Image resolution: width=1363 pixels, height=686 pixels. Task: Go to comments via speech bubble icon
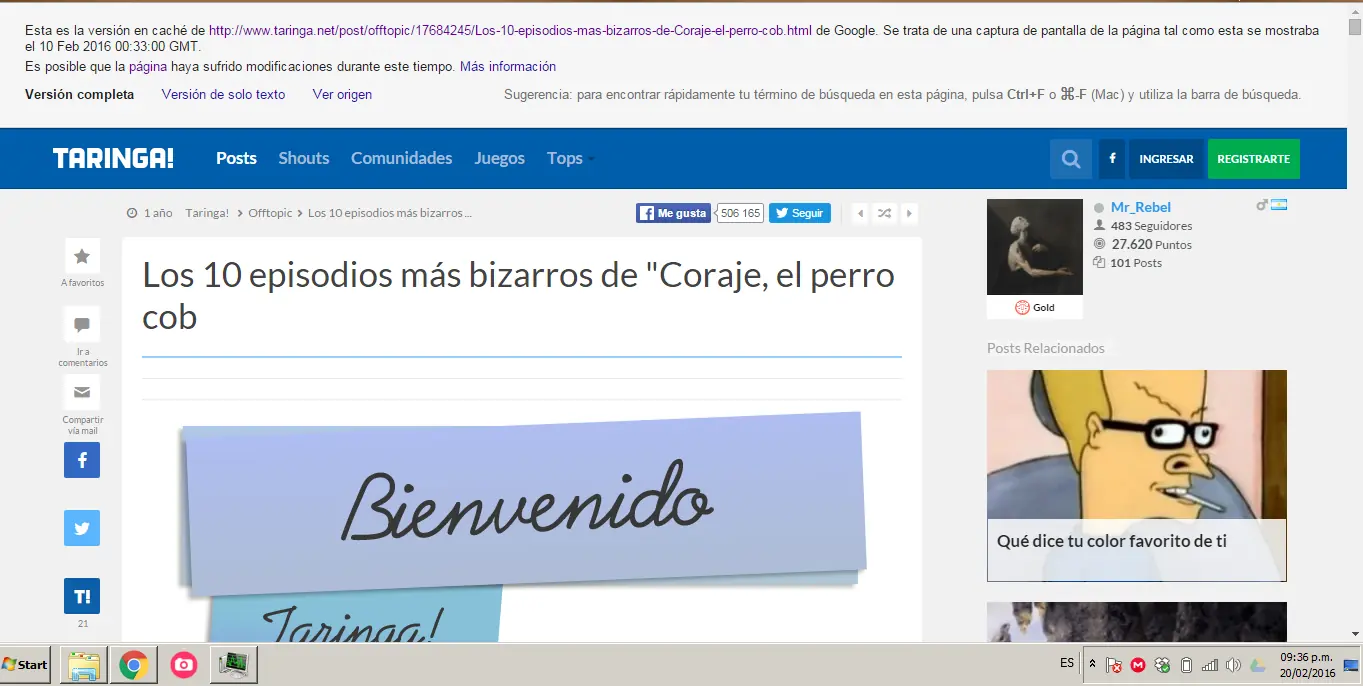click(82, 325)
